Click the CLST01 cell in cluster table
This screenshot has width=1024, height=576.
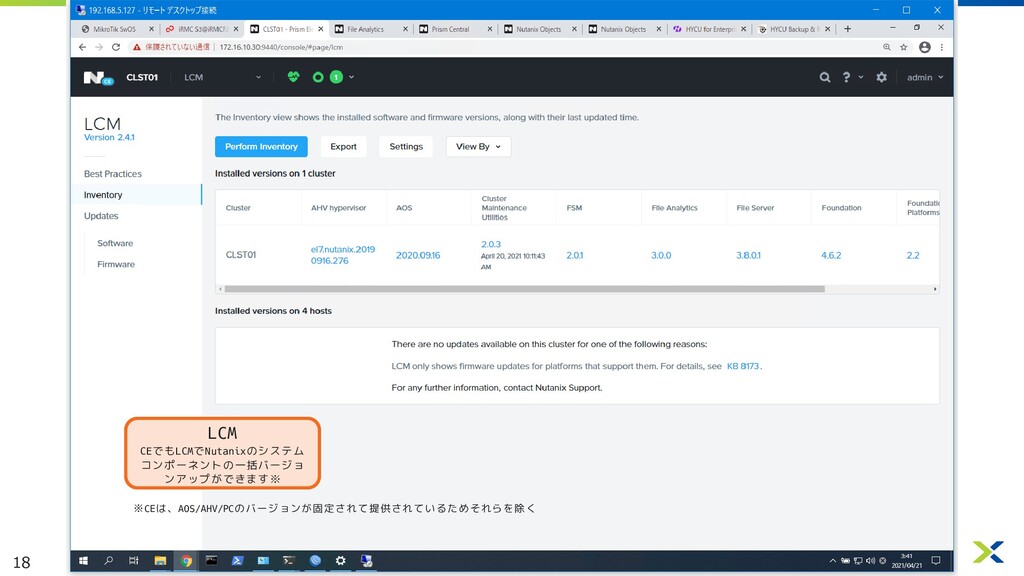(240, 255)
